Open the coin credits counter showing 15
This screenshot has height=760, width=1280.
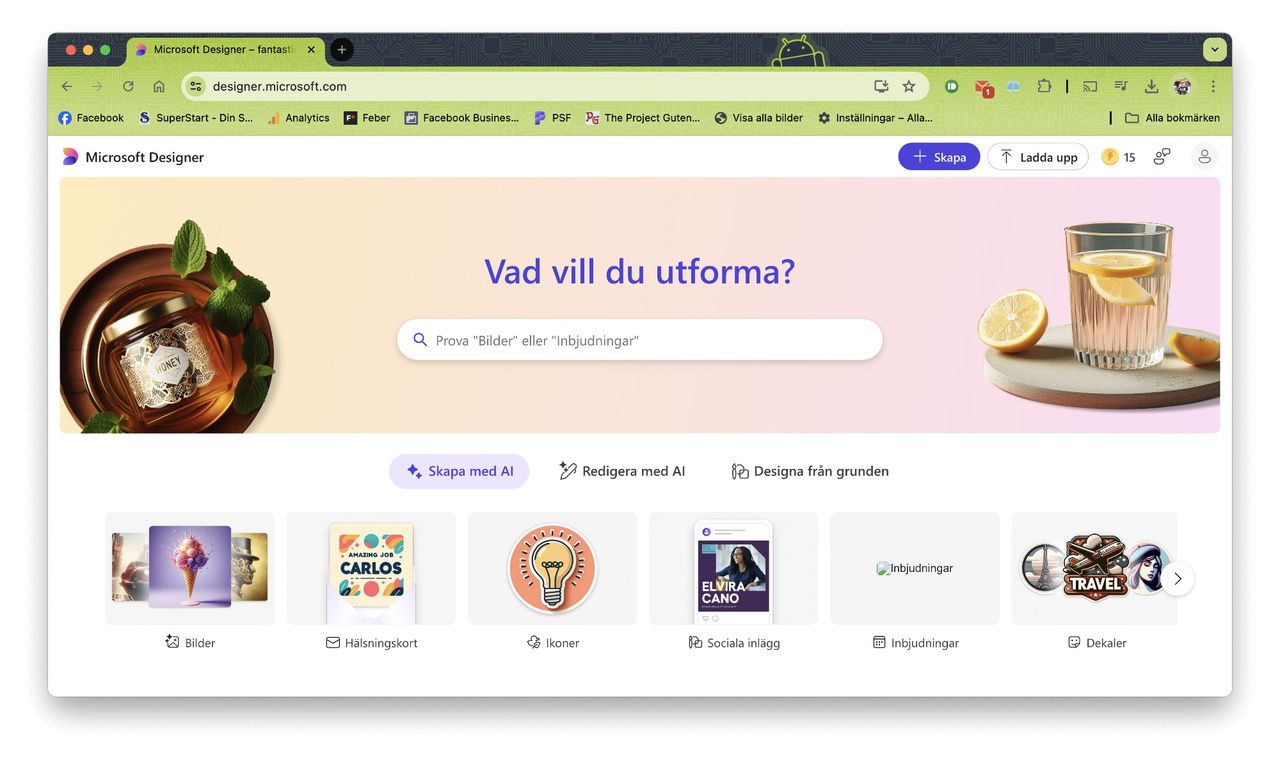click(x=1119, y=157)
